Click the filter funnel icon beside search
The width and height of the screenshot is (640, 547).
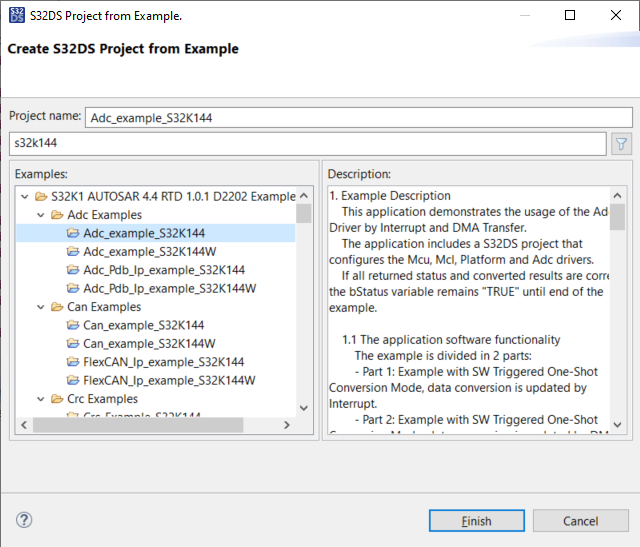pyautogui.click(x=621, y=144)
